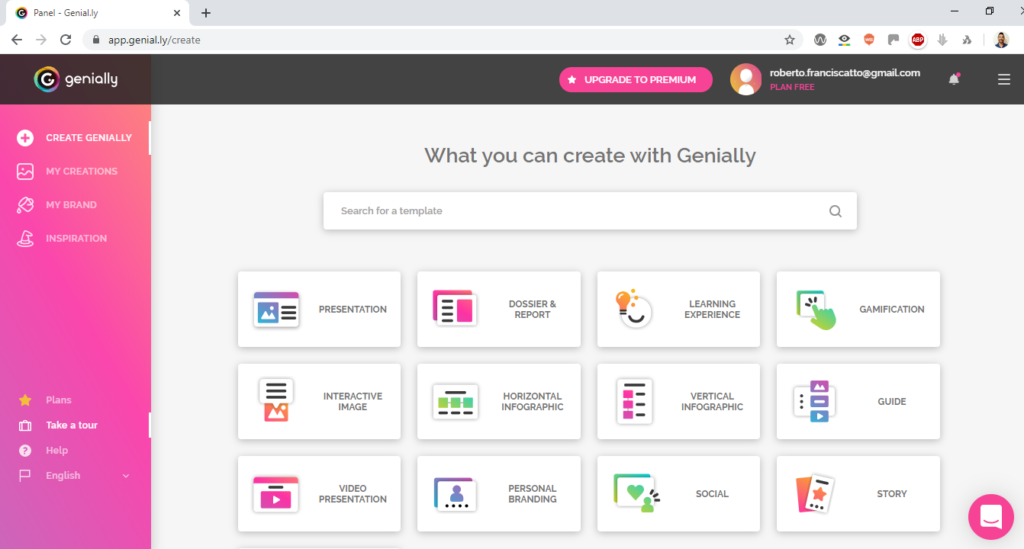
Task: Select the GUIDE label
Action: click(891, 401)
